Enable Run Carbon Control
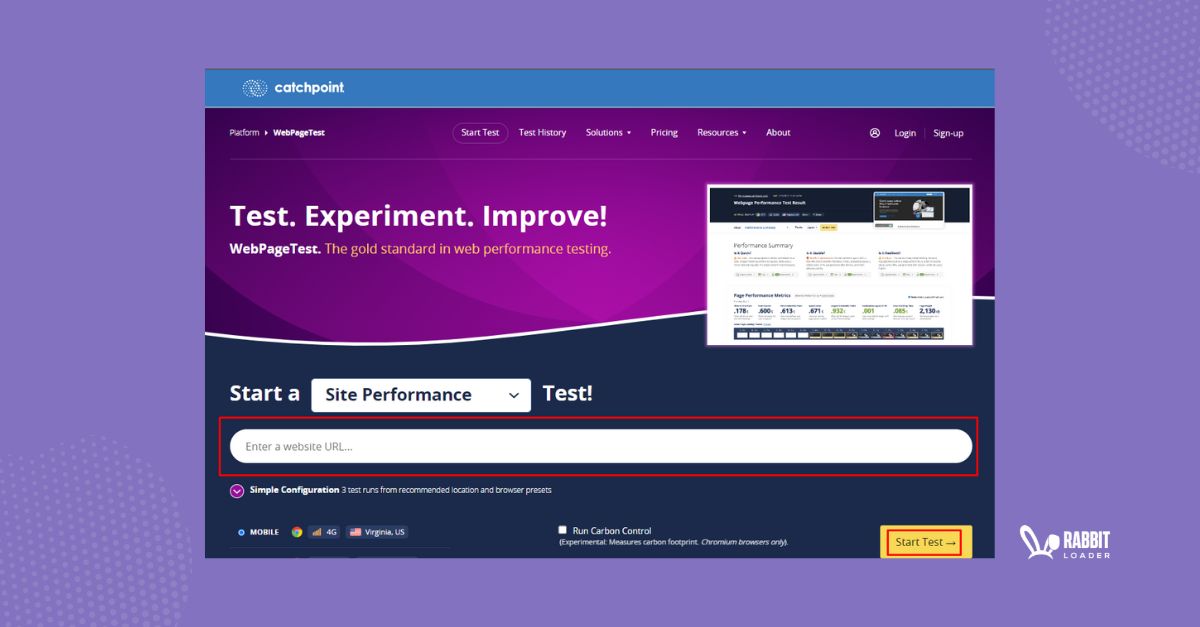 click(x=562, y=529)
